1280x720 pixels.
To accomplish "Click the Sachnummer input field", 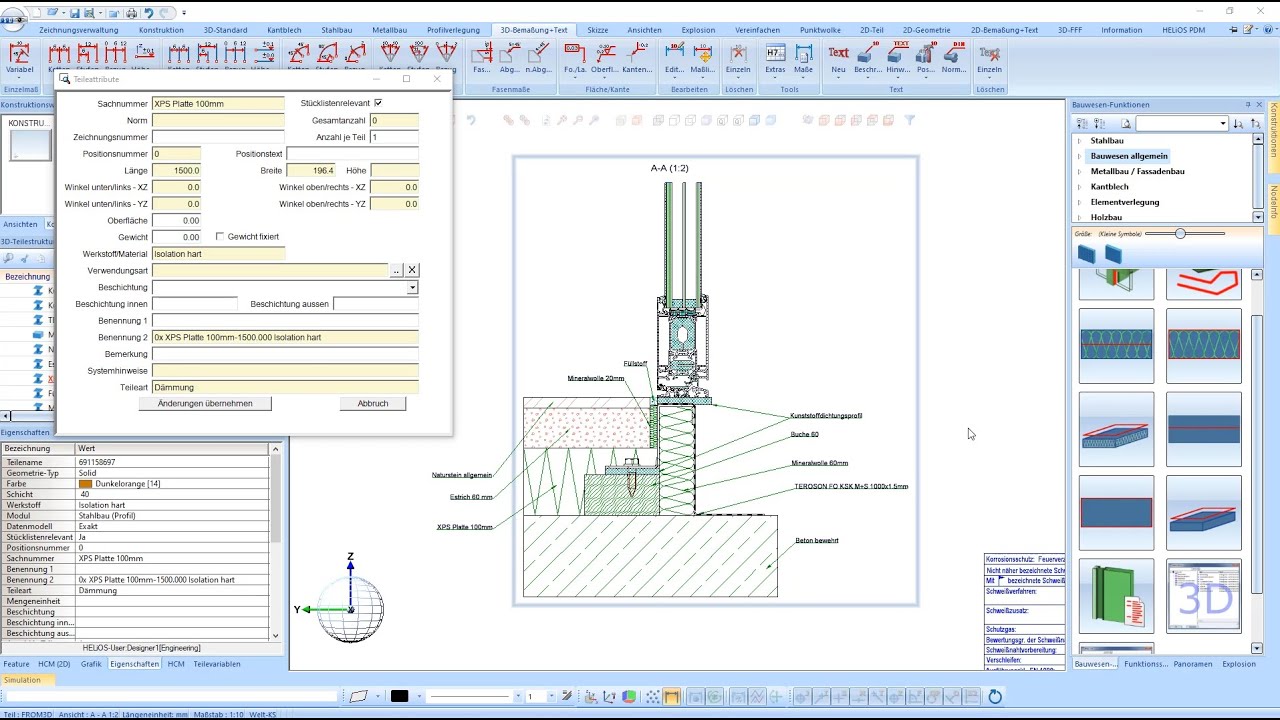I will pos(218,103).
